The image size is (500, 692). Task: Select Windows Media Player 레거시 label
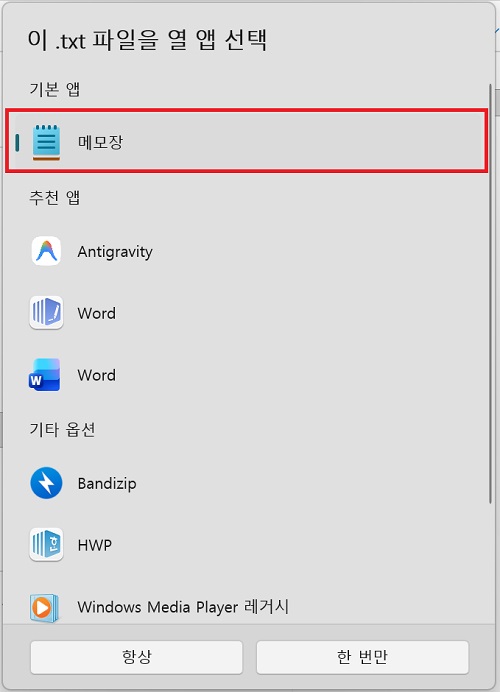click(x=183, y=607)
